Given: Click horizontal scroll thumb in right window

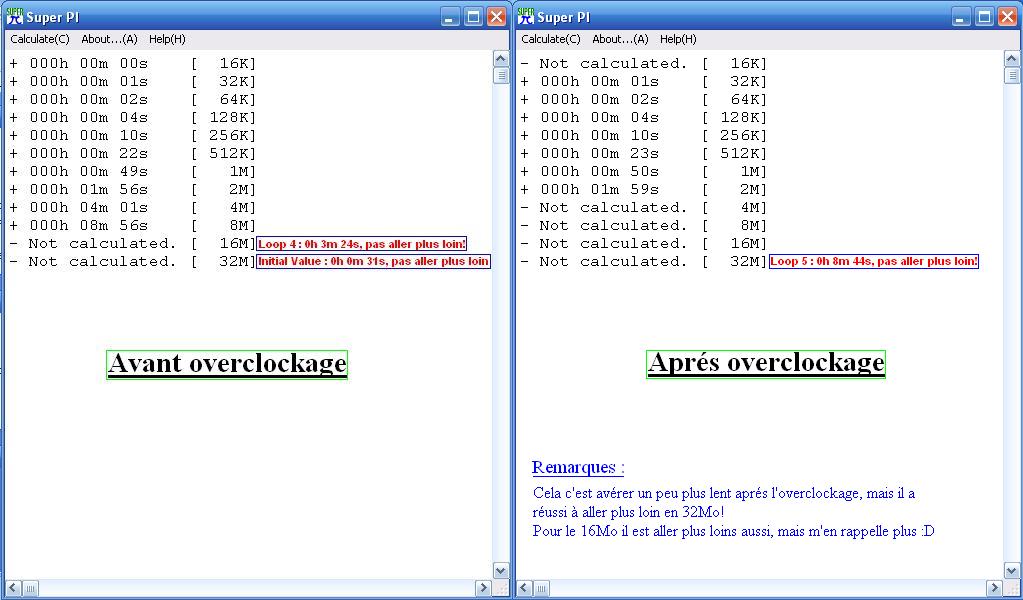Looking at the screenshot, I should pyautogui.click(x=541, y=588).
